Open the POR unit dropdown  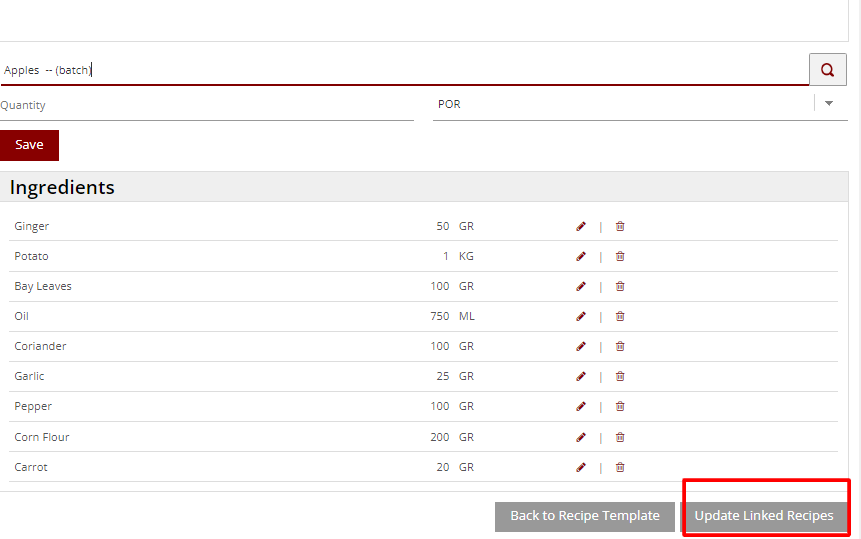[828, 103]
